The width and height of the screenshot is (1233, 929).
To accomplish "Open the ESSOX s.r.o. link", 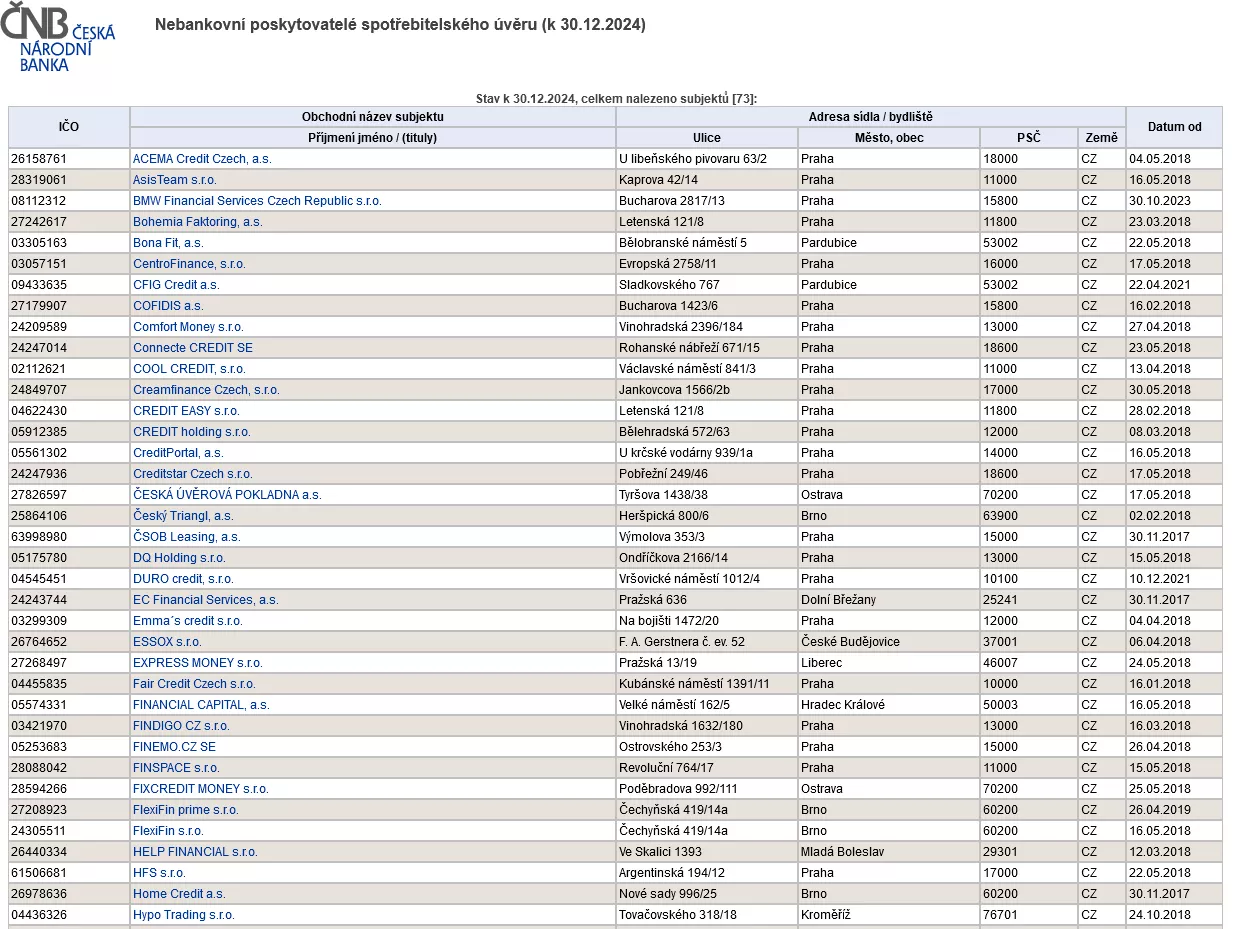I will click(167, 642).
